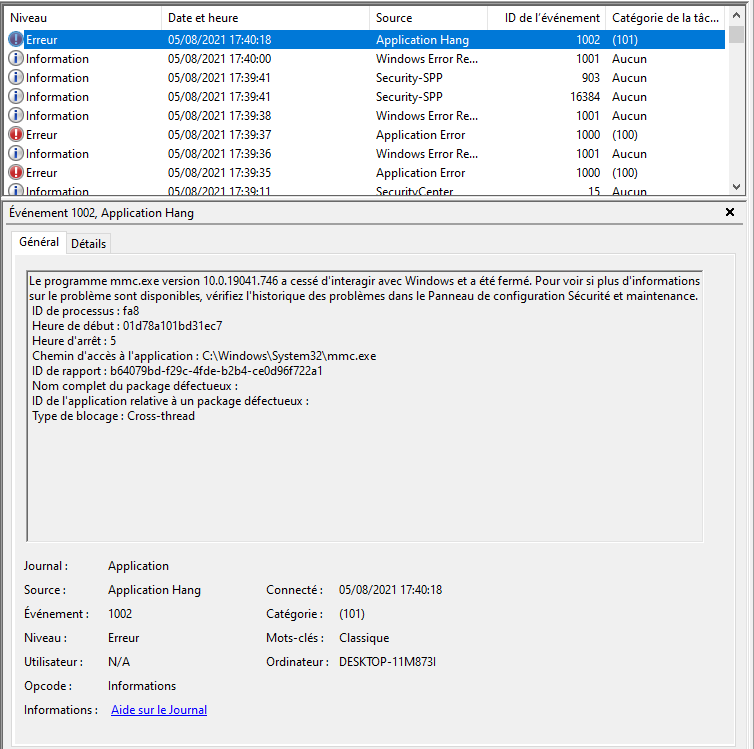Click the Utilisateur value N/A
This screenshot has height=749, width=754.
click(x=119, y=662)
